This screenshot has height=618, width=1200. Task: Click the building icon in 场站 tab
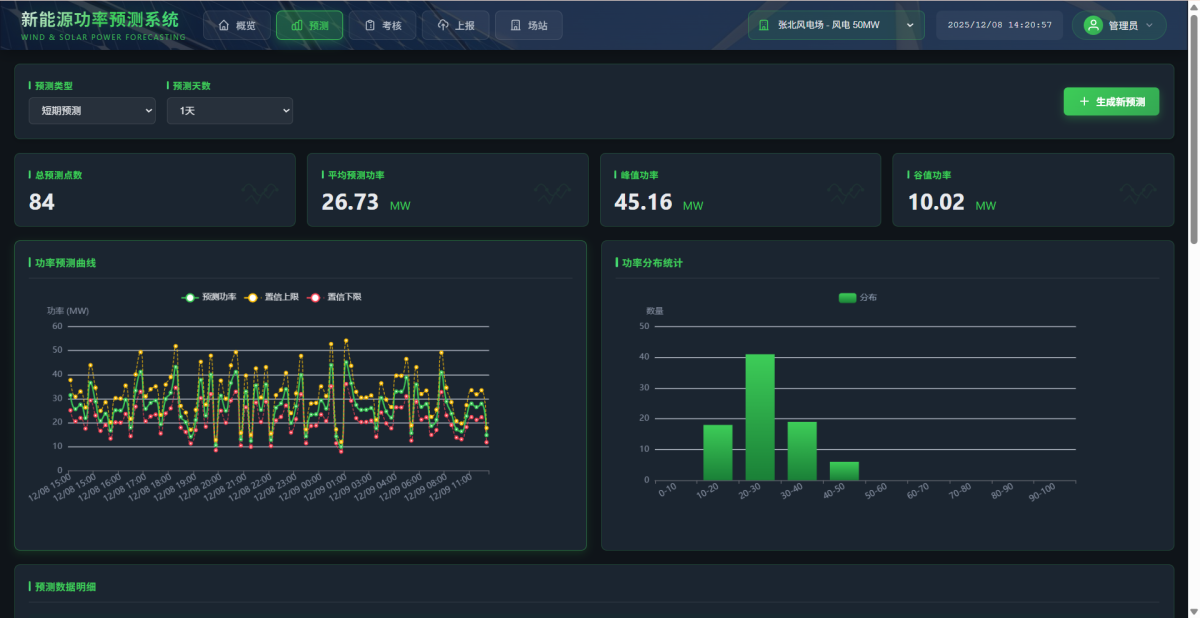[515, 25]
